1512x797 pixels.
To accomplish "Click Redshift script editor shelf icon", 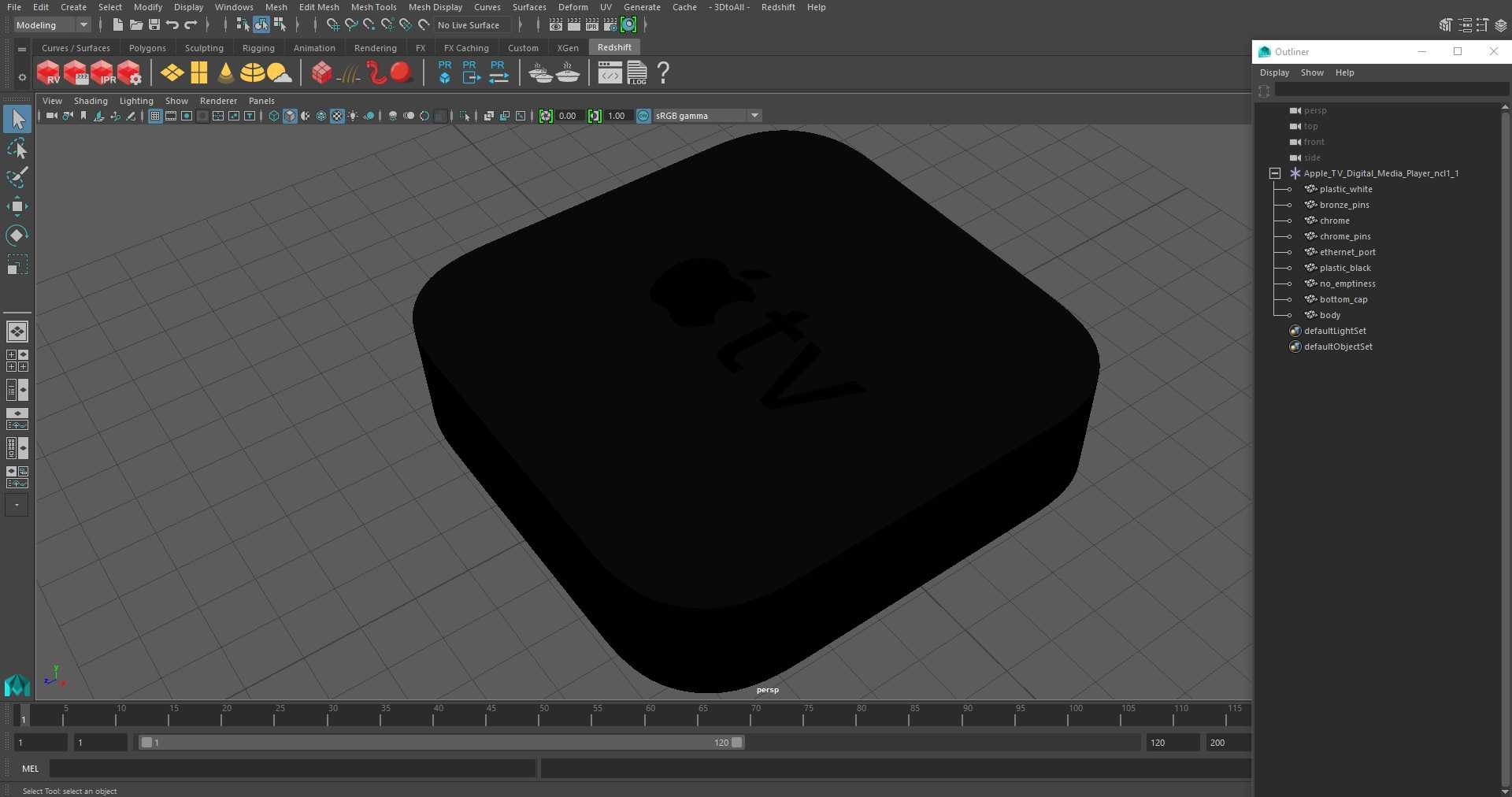I will point(610,72).
